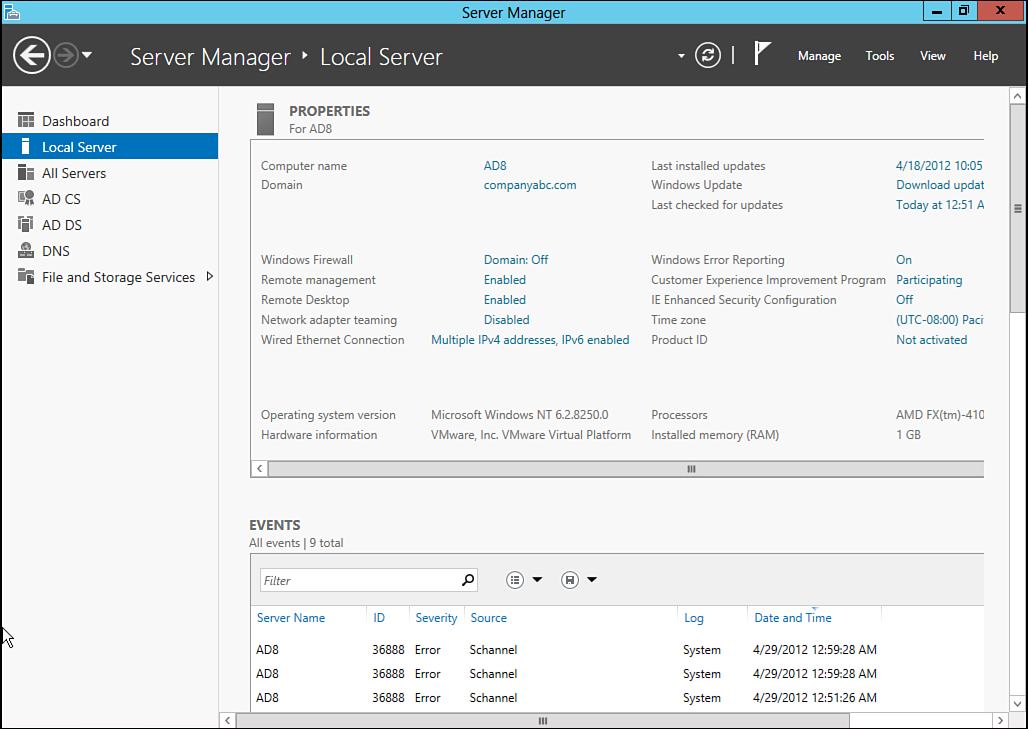
Task: Toggle IE Enhanced Security Configuration Off link
Action: click(x=904, y=300)
